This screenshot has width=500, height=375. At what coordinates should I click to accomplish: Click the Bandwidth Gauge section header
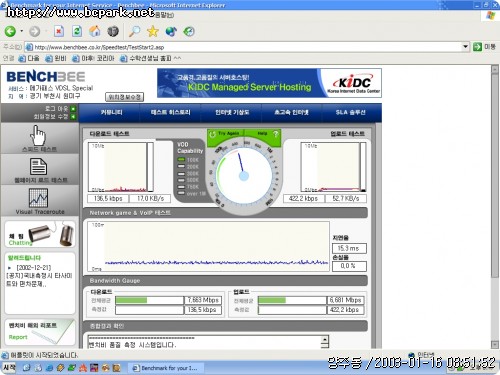225,281
